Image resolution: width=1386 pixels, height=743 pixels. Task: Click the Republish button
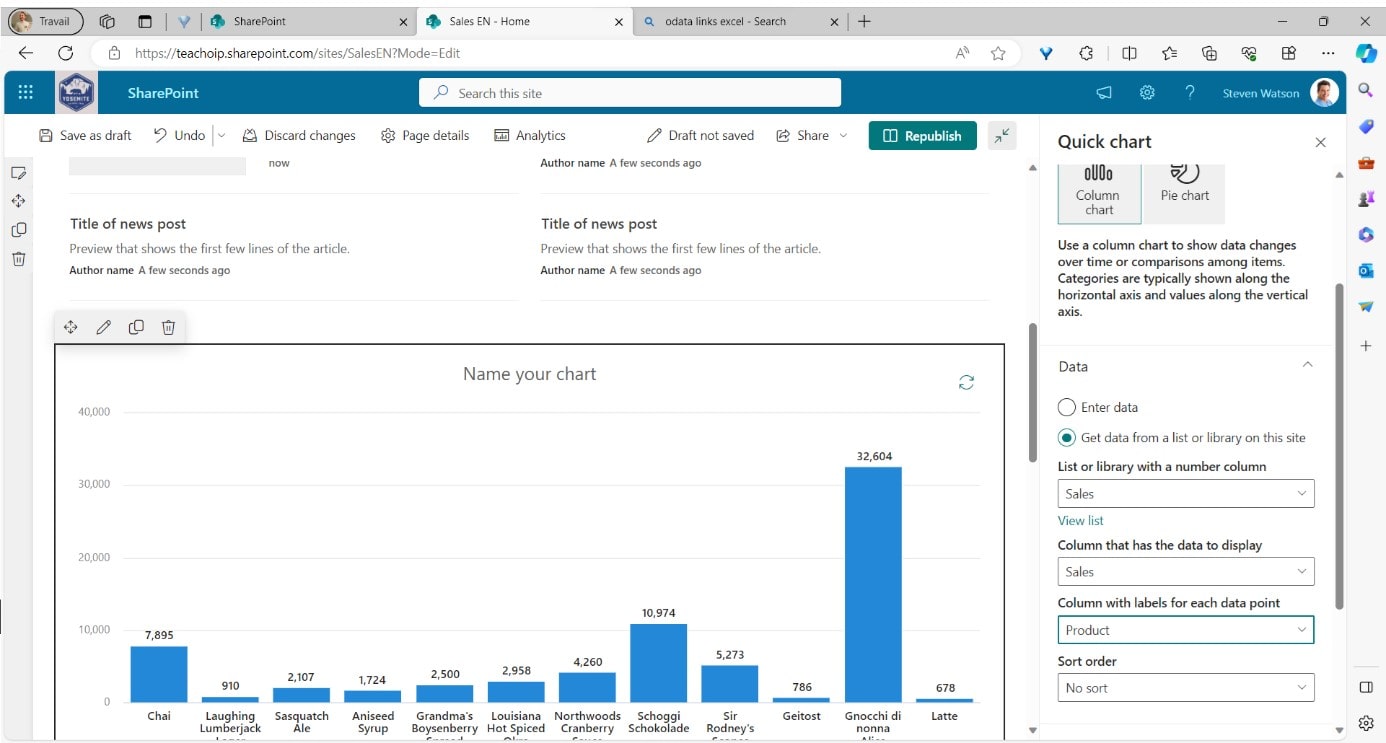tap(922, 136)
